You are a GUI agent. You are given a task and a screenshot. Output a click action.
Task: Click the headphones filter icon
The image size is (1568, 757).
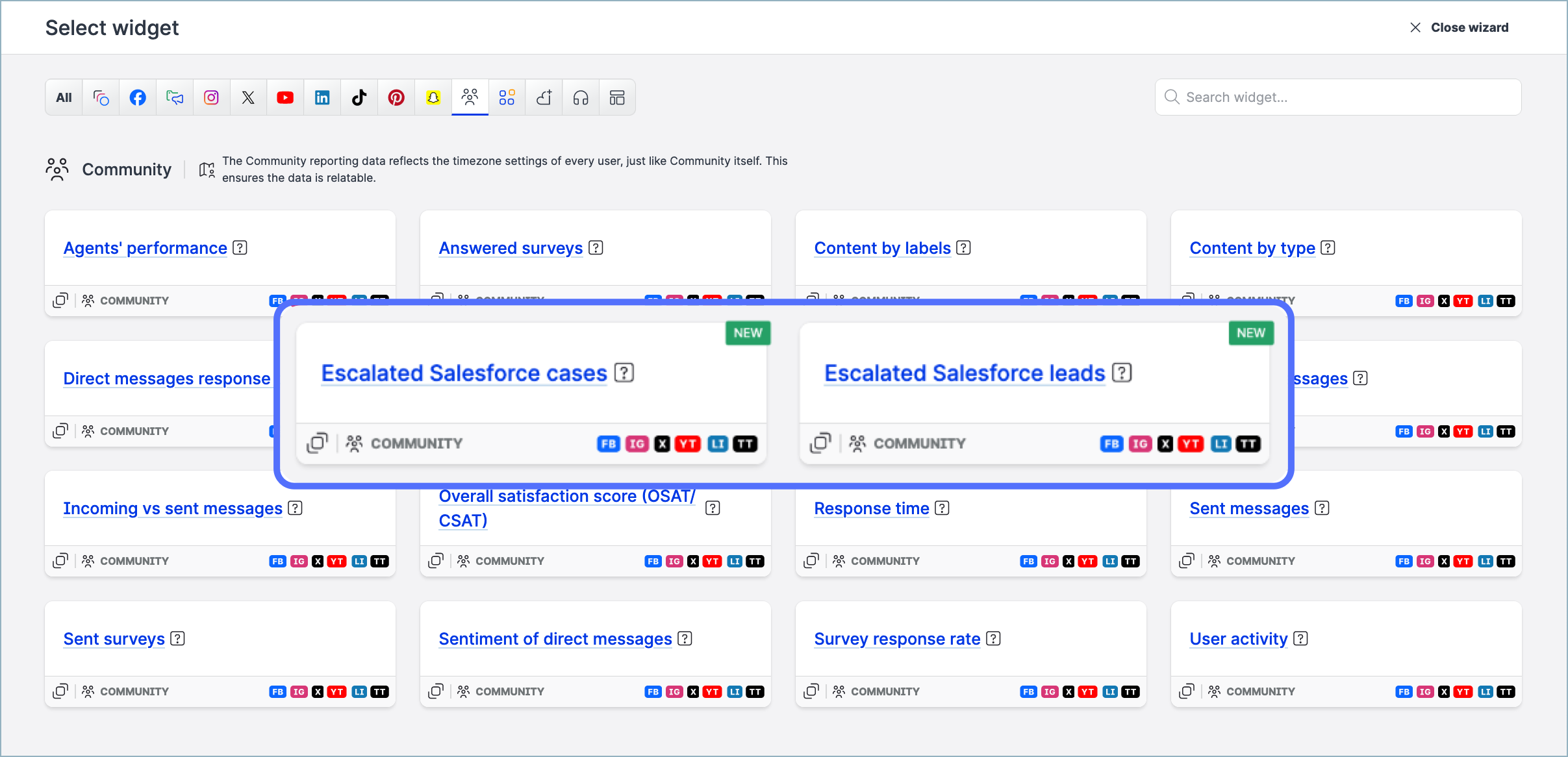click(581, 97)
